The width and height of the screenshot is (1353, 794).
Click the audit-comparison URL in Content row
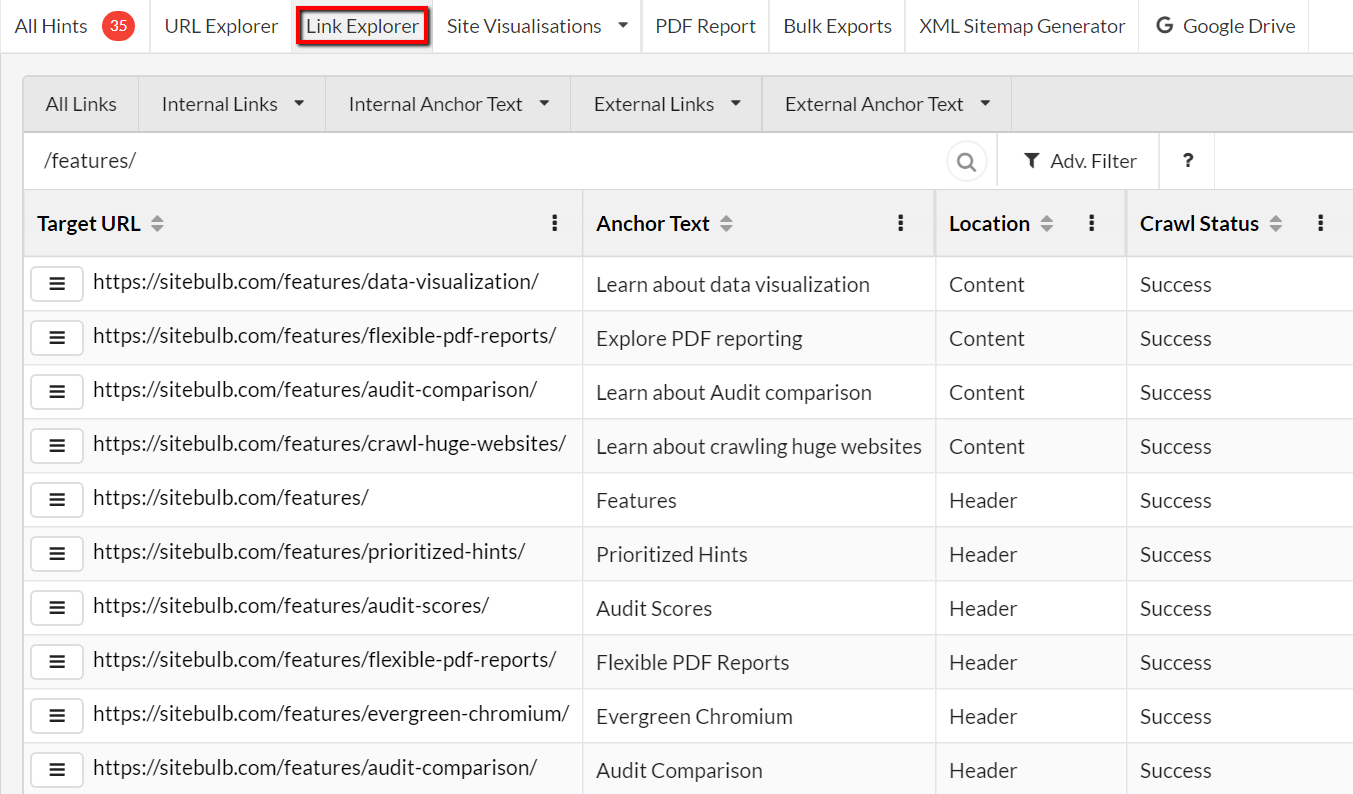[x=315, y=390]
